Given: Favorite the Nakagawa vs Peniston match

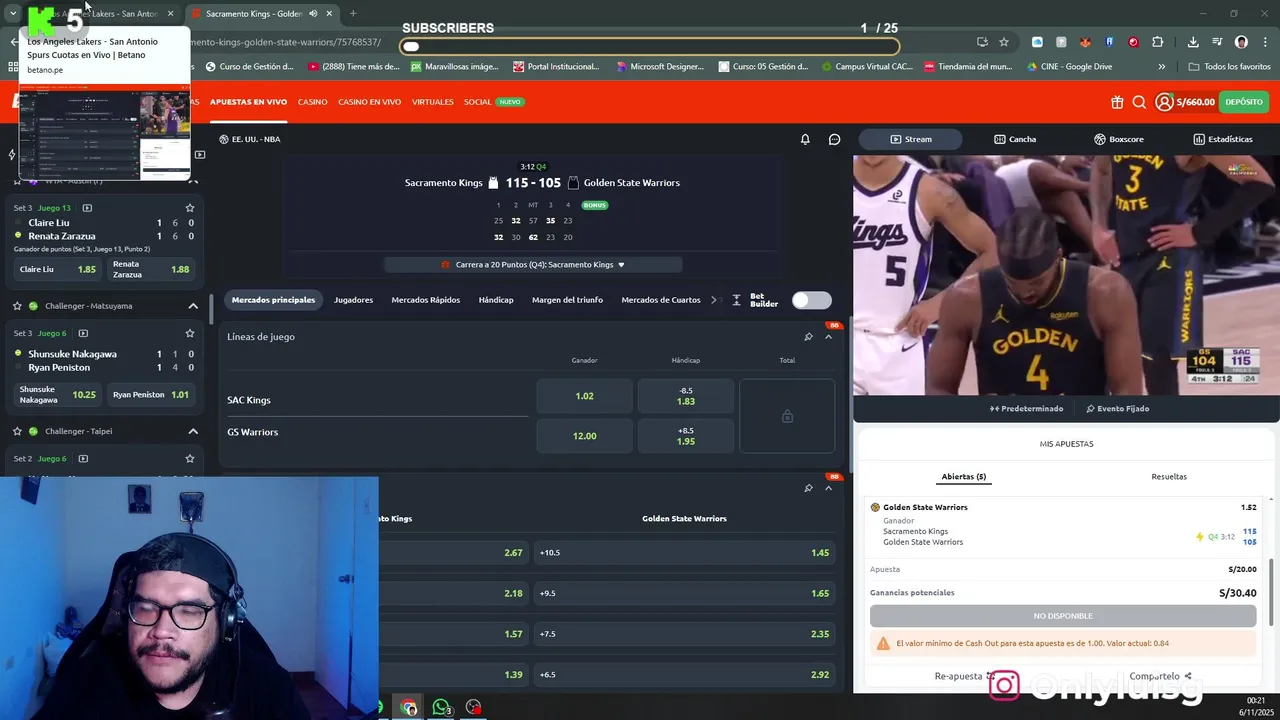Looking at the screenshot, I should point(189,333).
